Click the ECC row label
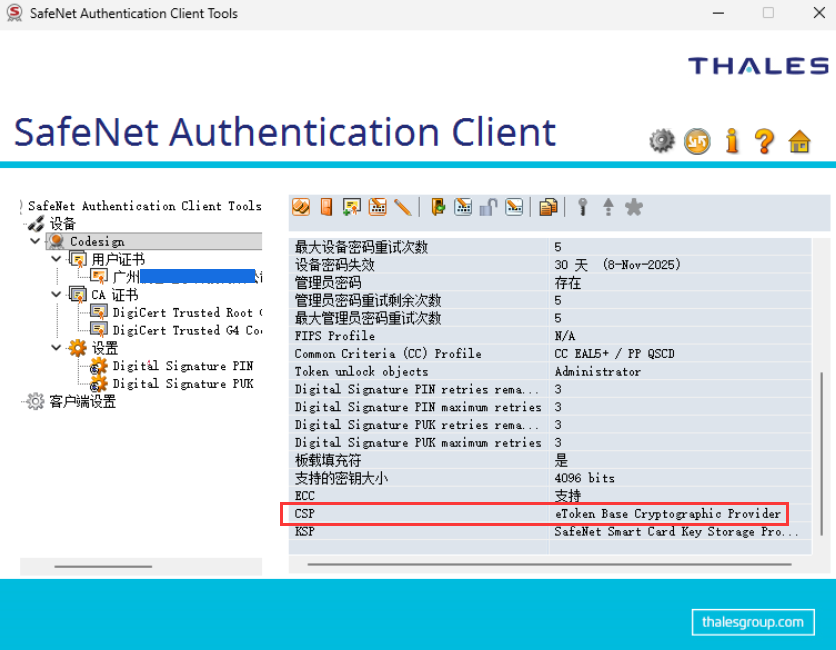This screenshot has width=836, height=650. 304,496
